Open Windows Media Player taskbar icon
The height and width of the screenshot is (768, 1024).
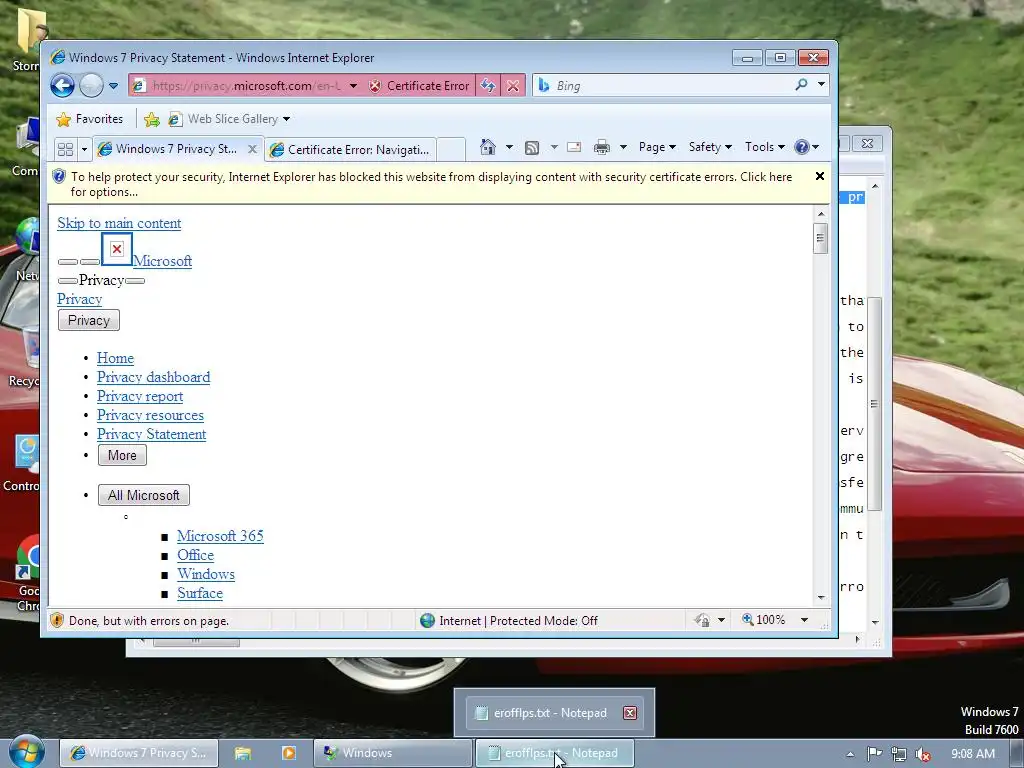pyautogui.click(x=288, y=753)
